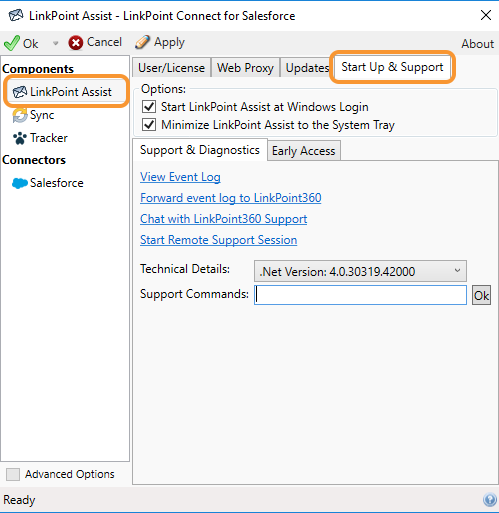The image size is (499, 513).
Task: Click the Apply pencil icon
Action: (x=142, y=42)
